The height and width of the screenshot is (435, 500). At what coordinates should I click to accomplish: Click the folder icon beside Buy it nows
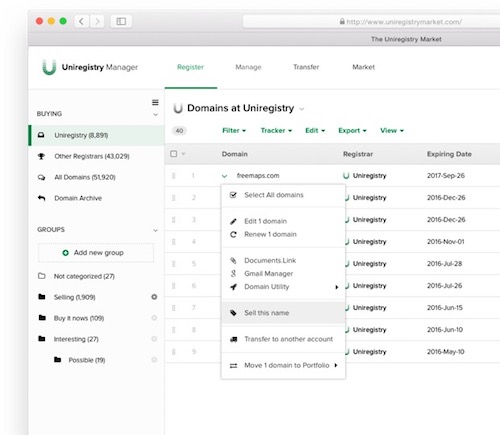(42, 318)
